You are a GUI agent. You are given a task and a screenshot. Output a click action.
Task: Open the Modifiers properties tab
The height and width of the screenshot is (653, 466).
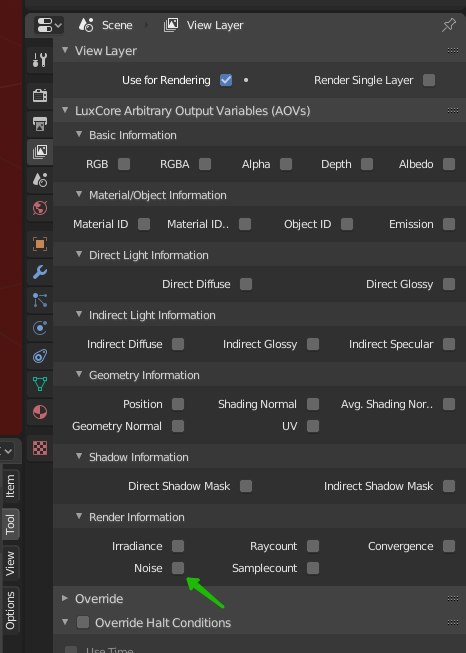tap(40, 272)
